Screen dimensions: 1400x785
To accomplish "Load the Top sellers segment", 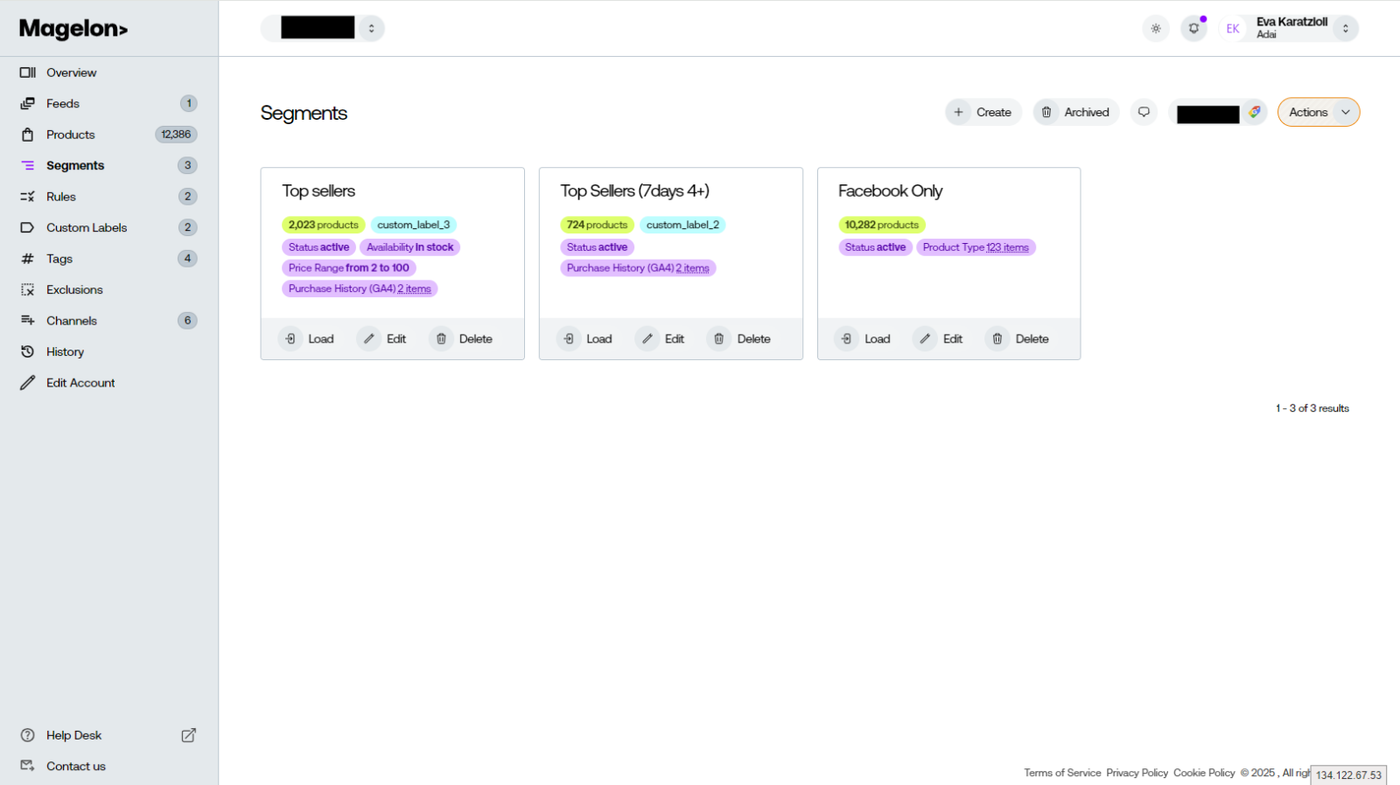I will tap(307, 339).
